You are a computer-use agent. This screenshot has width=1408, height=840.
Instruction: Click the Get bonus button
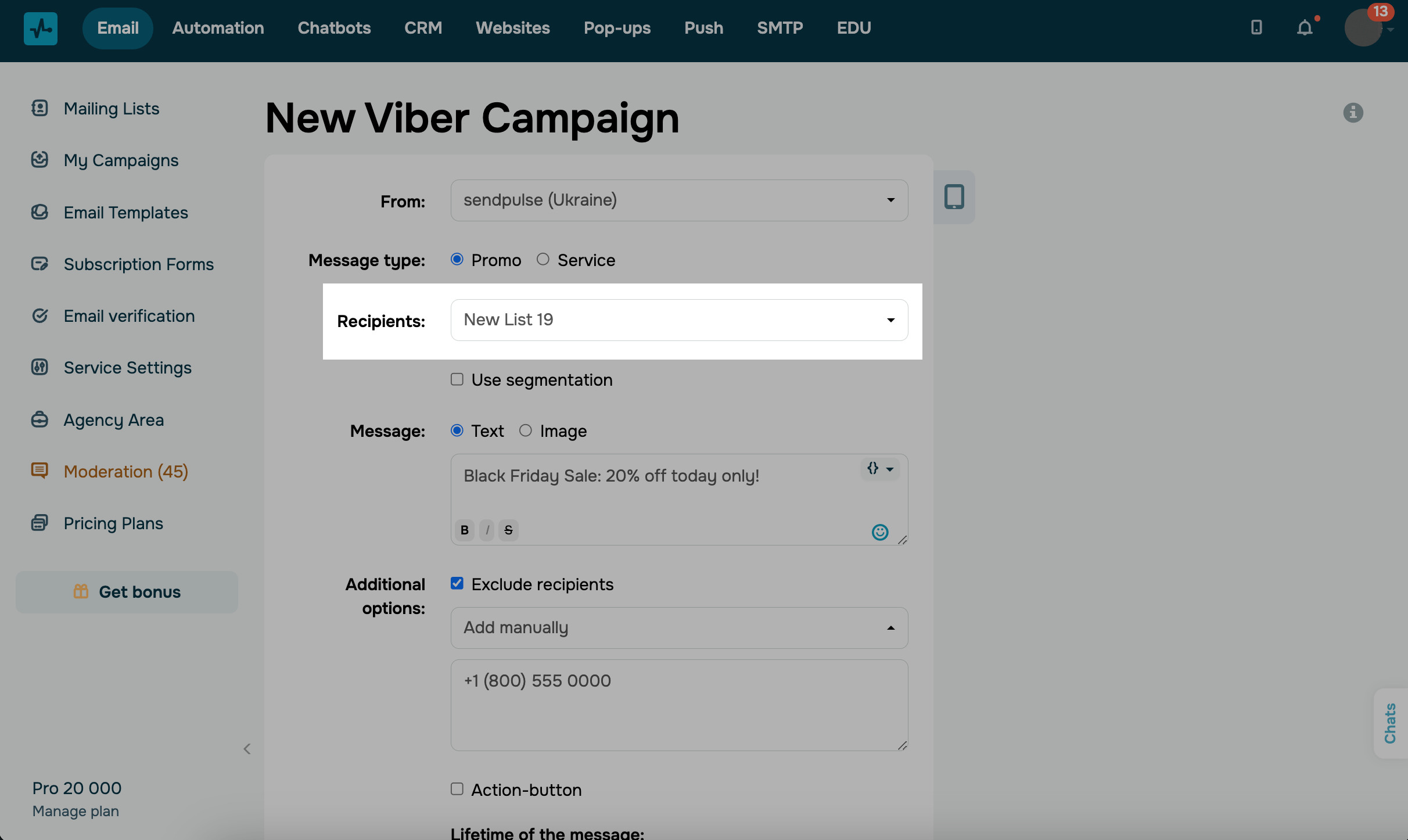tap(127, 592)
